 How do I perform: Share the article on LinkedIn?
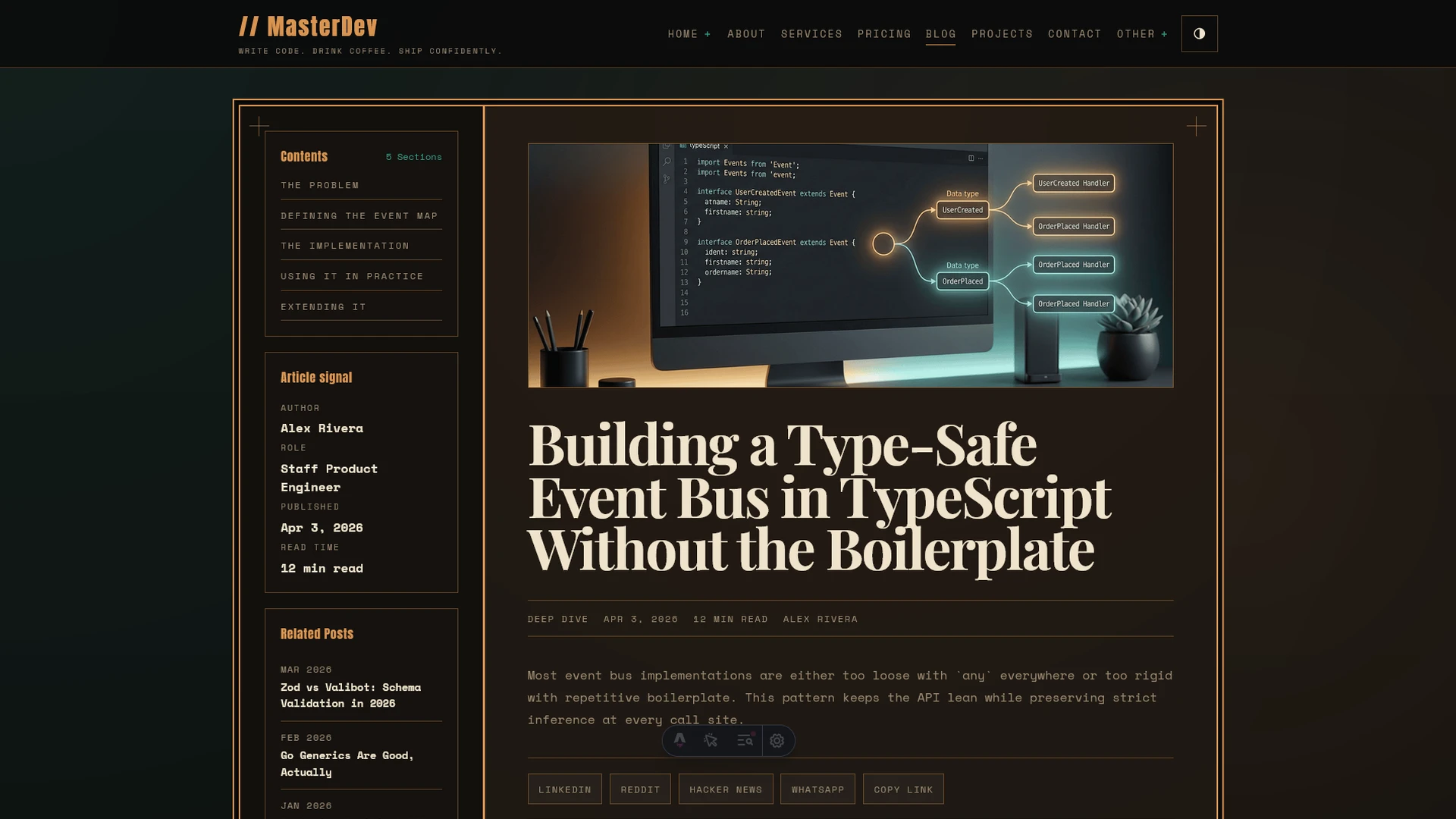pos(565,789)
